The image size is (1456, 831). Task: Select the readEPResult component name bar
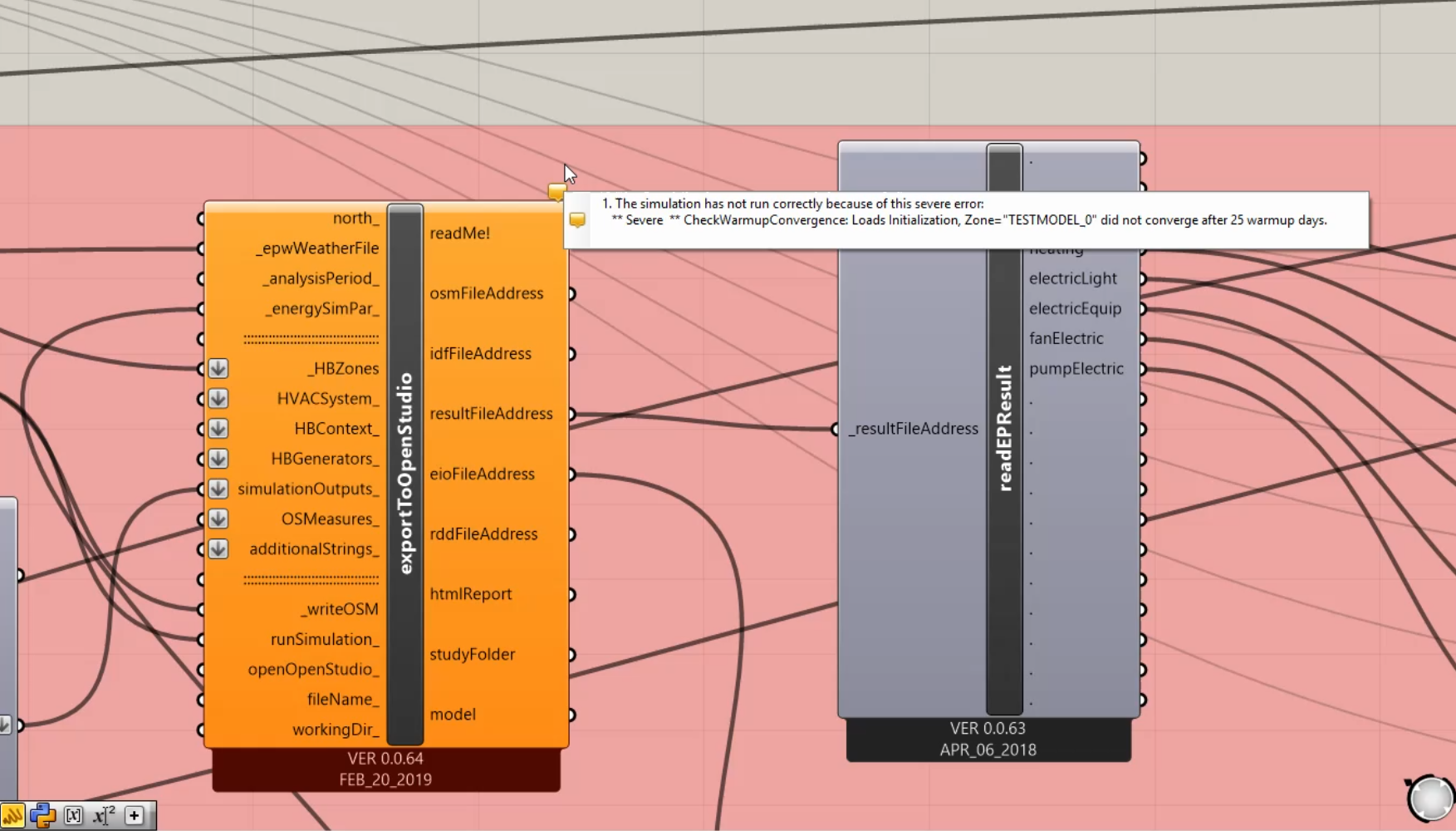click(x=1004, y=429)
